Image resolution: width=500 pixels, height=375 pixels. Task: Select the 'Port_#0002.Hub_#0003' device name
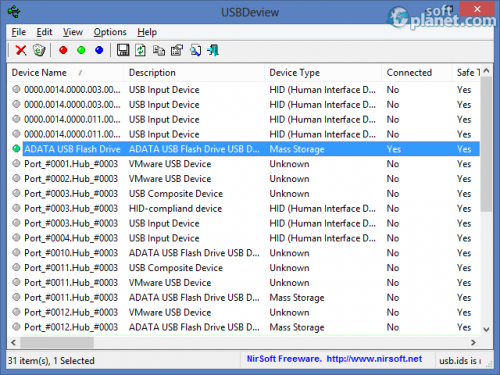coord(71,179)
